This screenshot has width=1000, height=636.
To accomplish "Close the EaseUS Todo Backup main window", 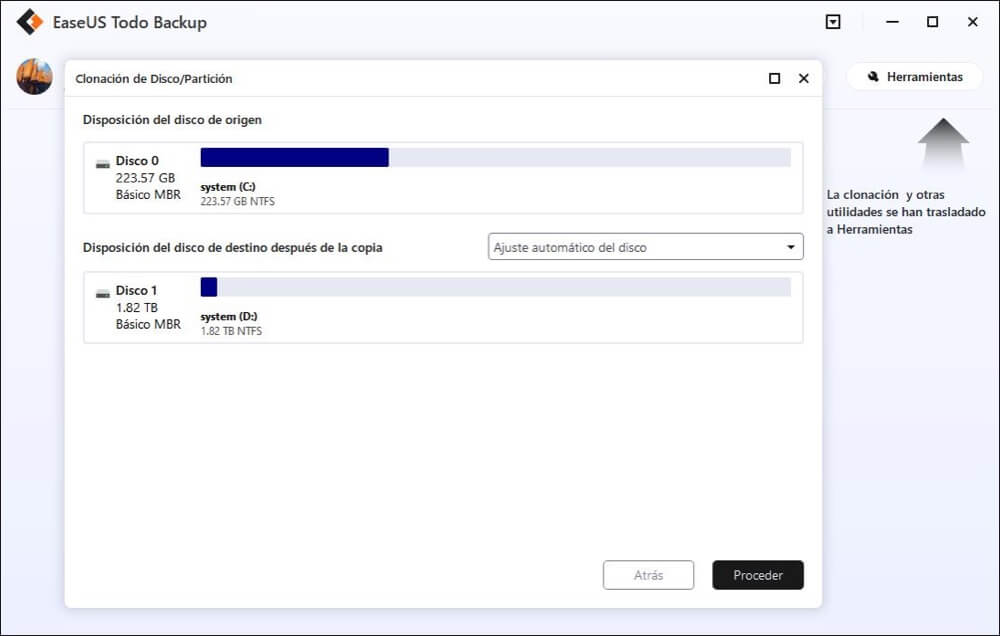I will (x=973, y=22).
